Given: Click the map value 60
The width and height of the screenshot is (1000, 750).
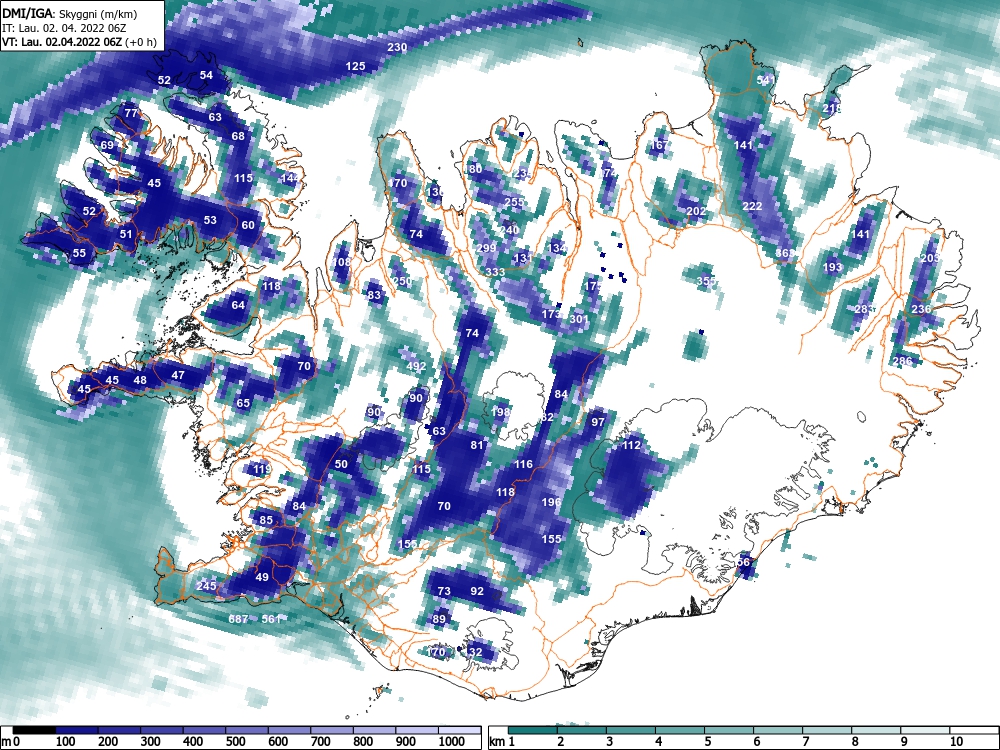Looking at the screenshot, I should 248,225.
